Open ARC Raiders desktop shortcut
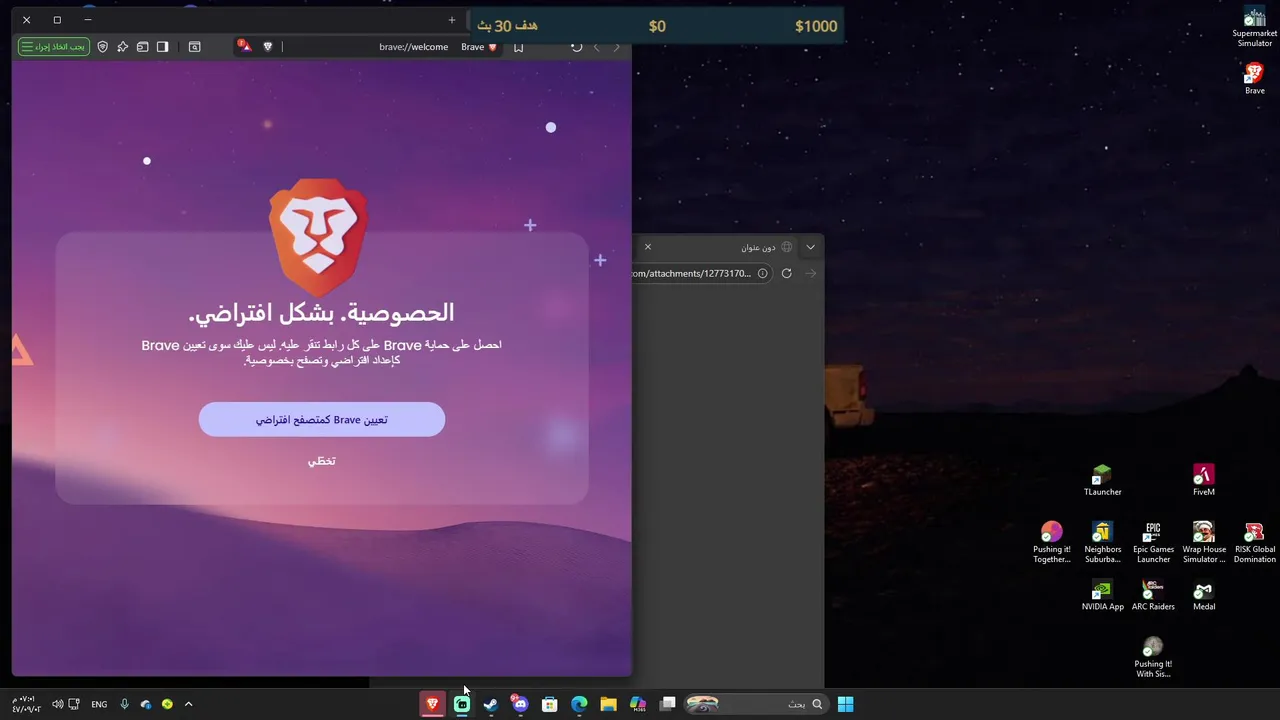This screenshot has height=720, width=1280. point(1153,595)
